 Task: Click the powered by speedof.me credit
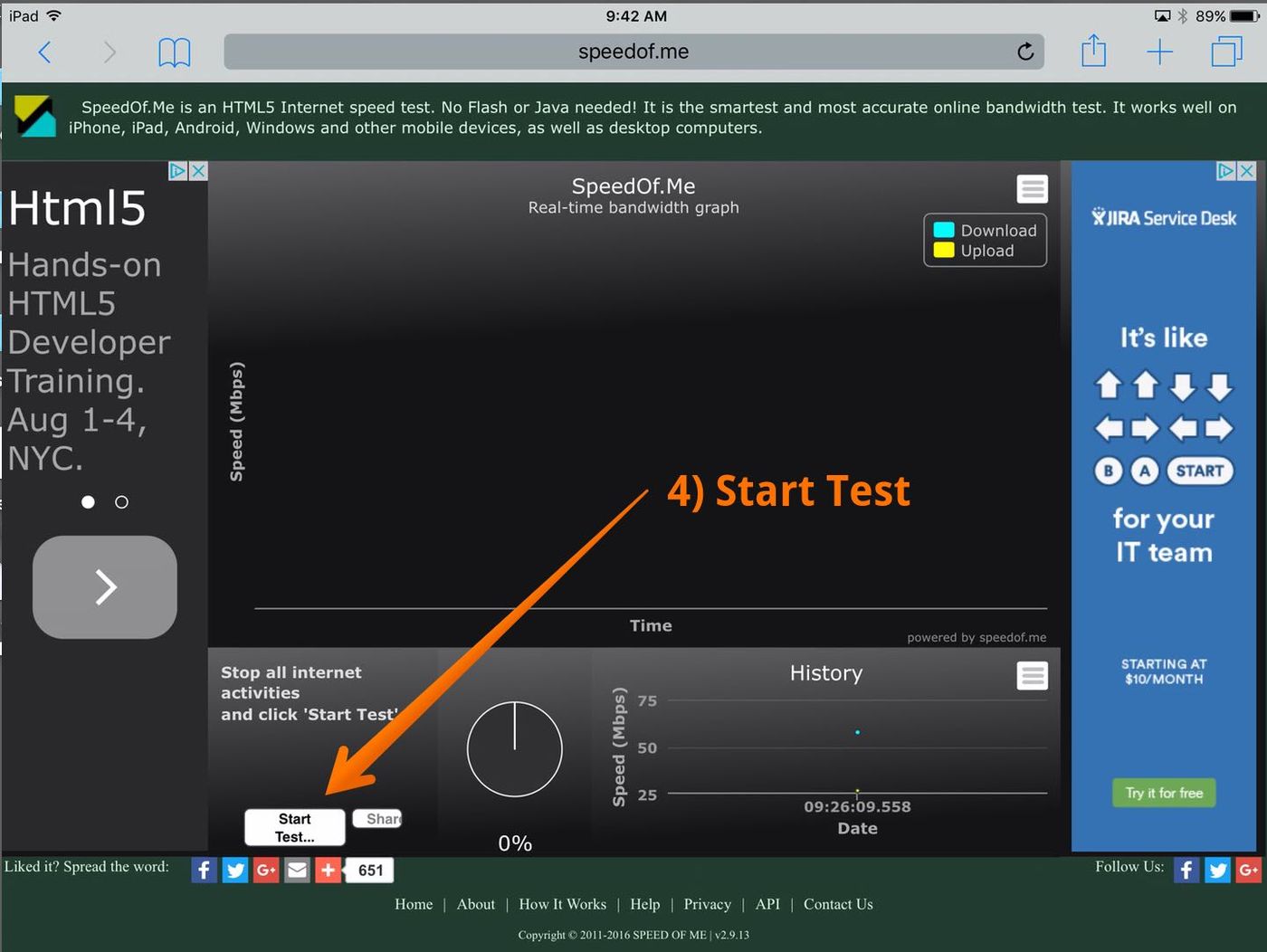(x=976, y=637)
